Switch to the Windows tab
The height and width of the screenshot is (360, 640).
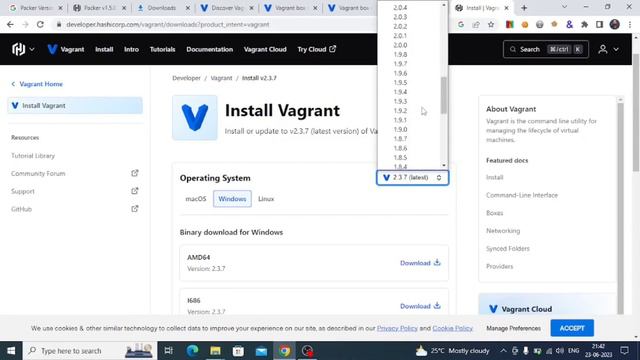232,199
